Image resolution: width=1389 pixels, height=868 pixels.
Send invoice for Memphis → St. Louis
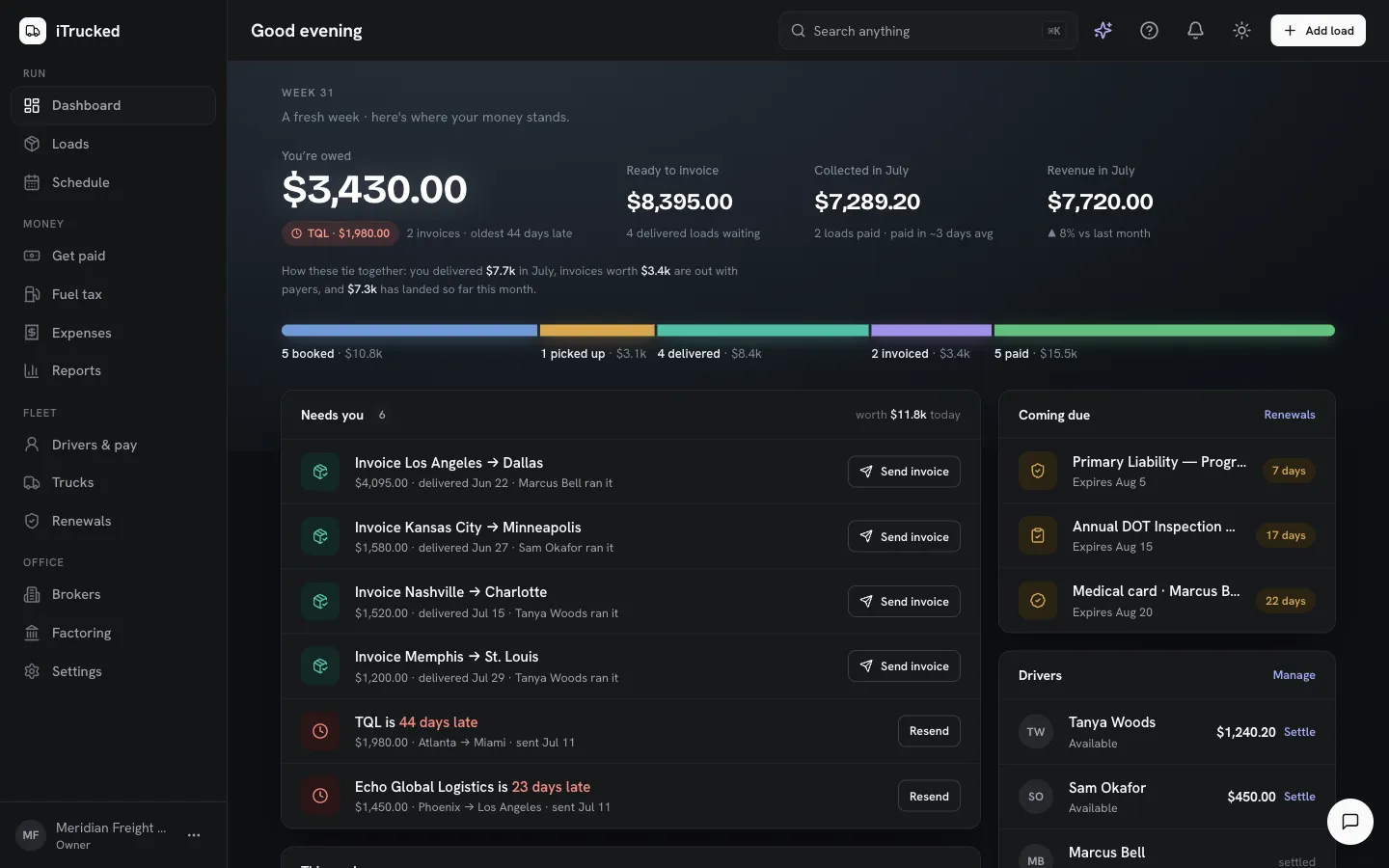[904, 665]
